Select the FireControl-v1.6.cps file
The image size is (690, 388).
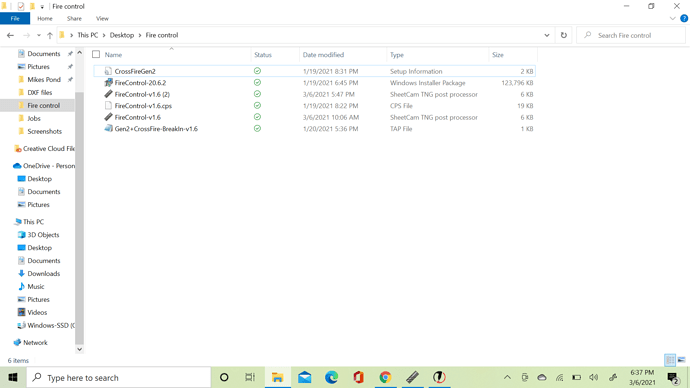tap(314, 106)
